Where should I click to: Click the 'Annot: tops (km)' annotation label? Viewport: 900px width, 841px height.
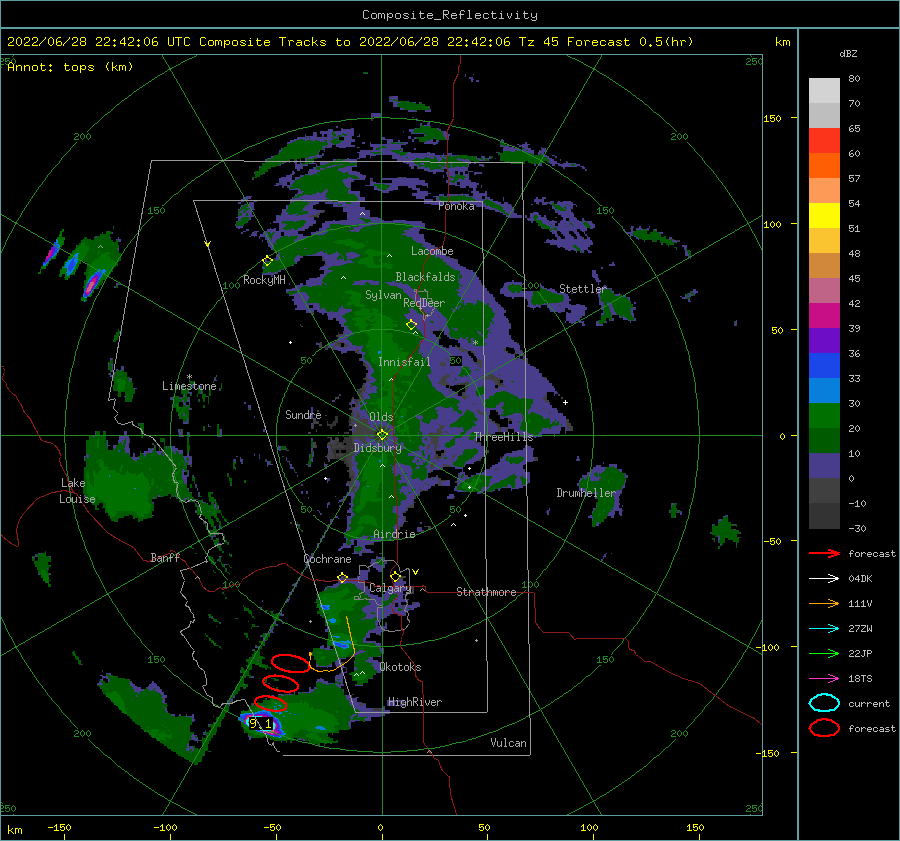tap(70, 67)
